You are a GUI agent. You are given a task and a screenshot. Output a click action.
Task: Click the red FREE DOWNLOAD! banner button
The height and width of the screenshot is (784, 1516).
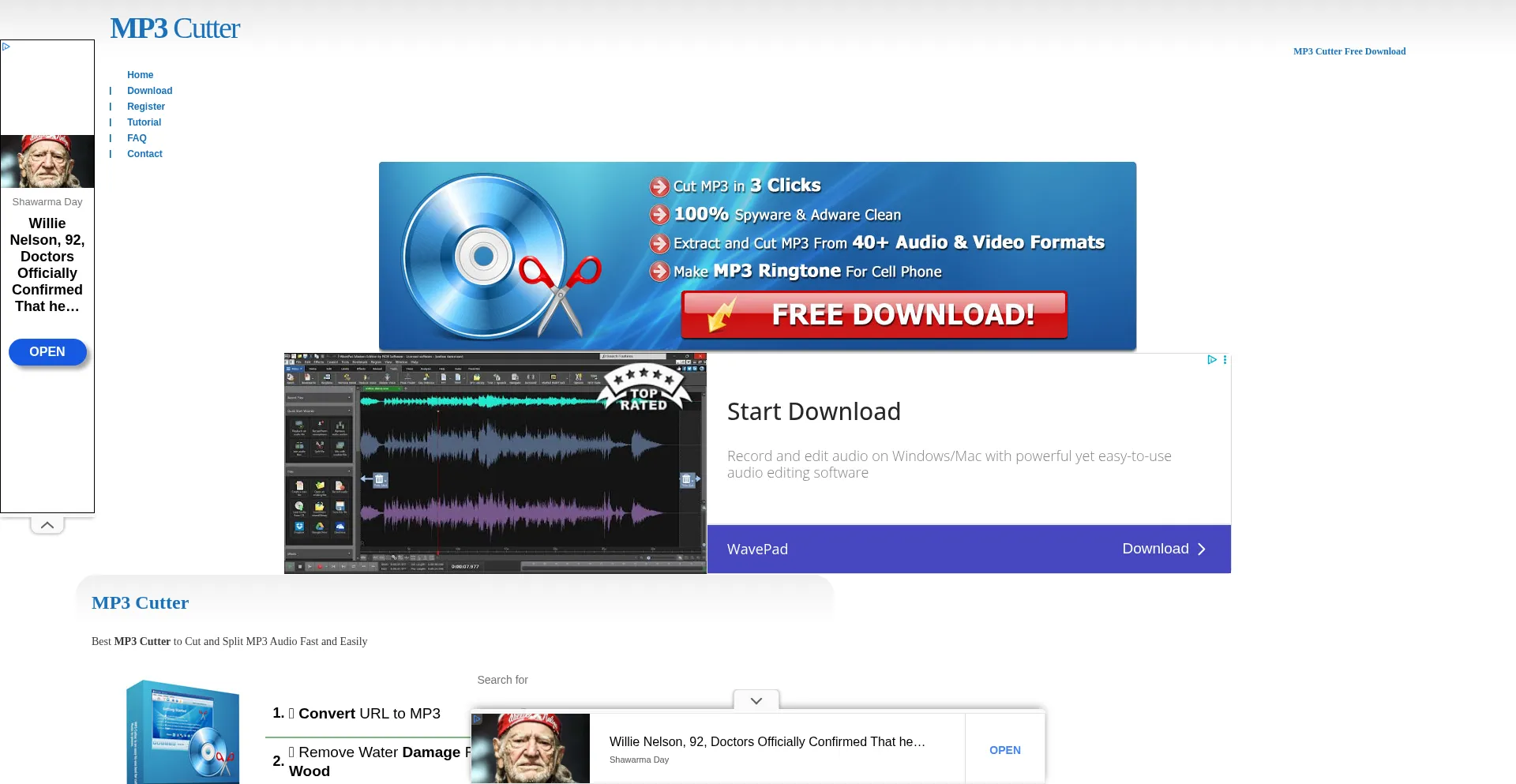pyautogui.click(x=874, y=315)
